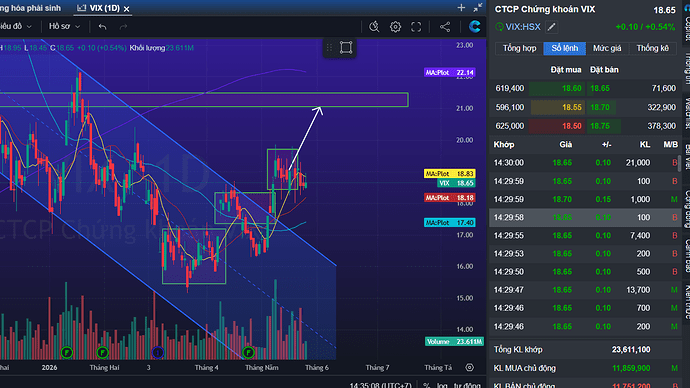Click the F event marker under Tháng Năm

(248, 352)
